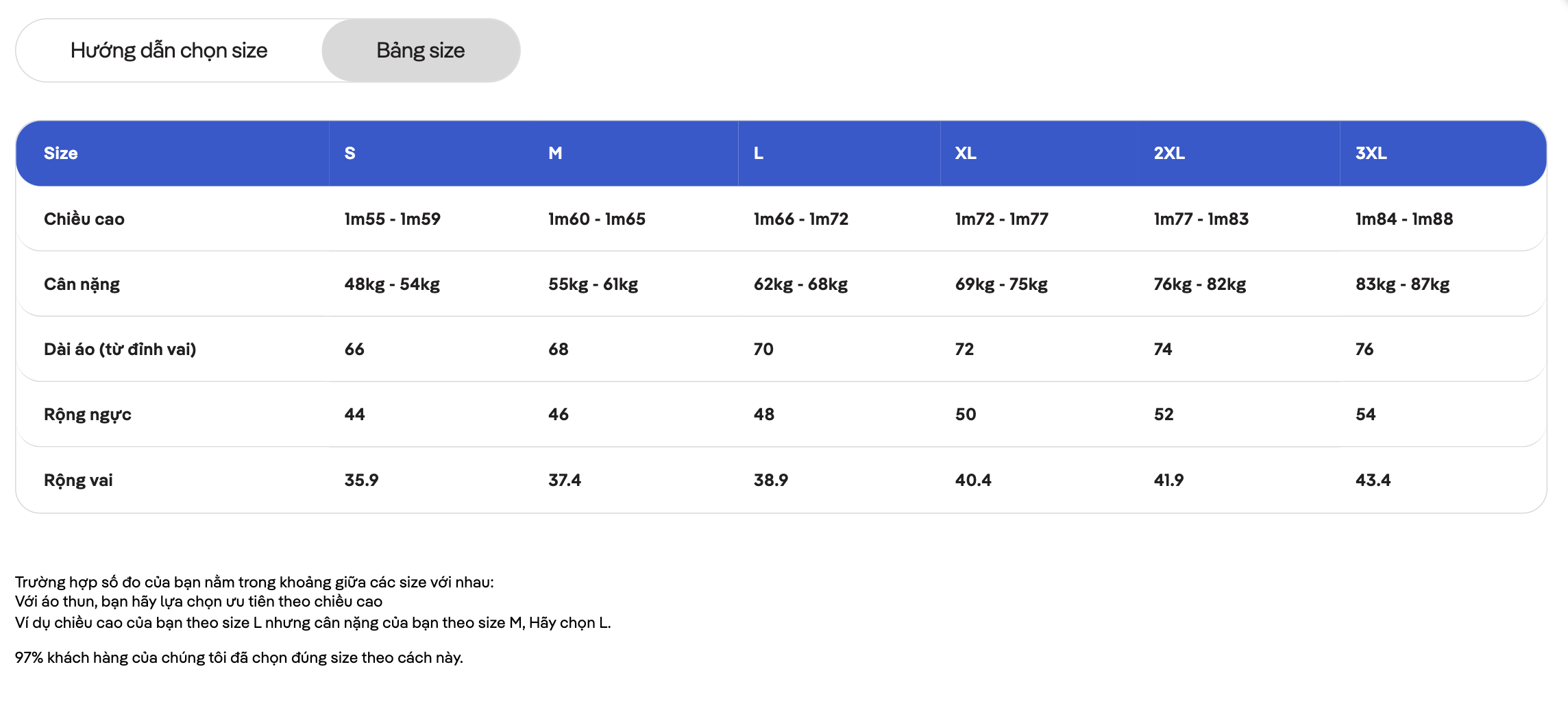Click the "Size" column header
The image size is (1568, 706).
[x=61, y=154]
